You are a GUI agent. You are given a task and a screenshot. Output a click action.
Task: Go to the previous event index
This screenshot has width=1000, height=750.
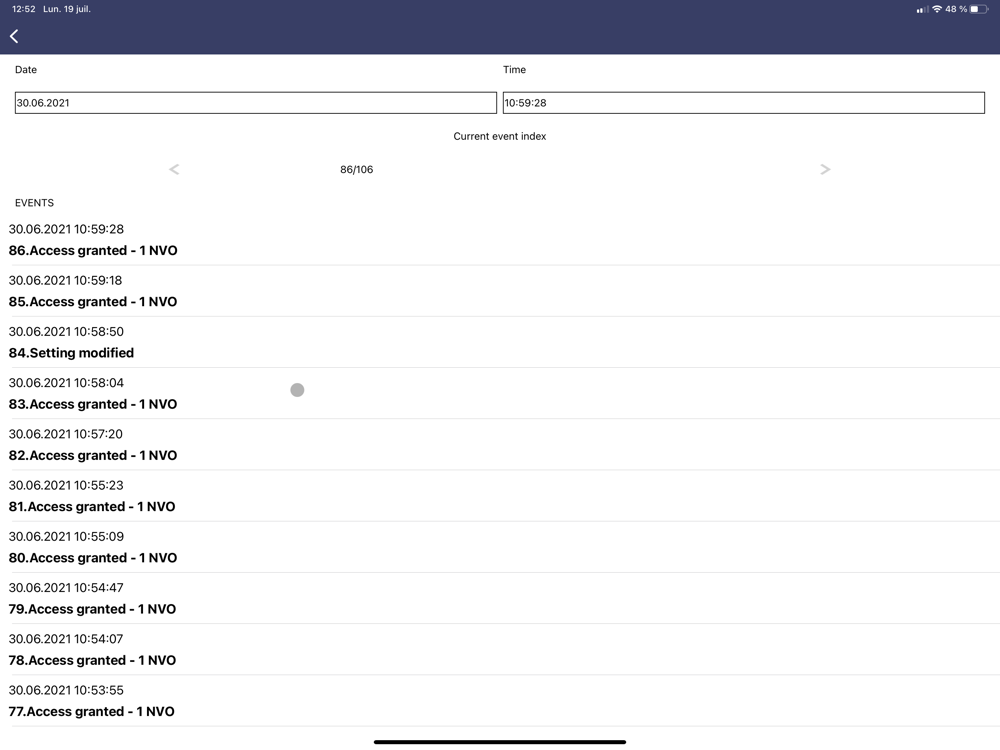pos(174,169)
